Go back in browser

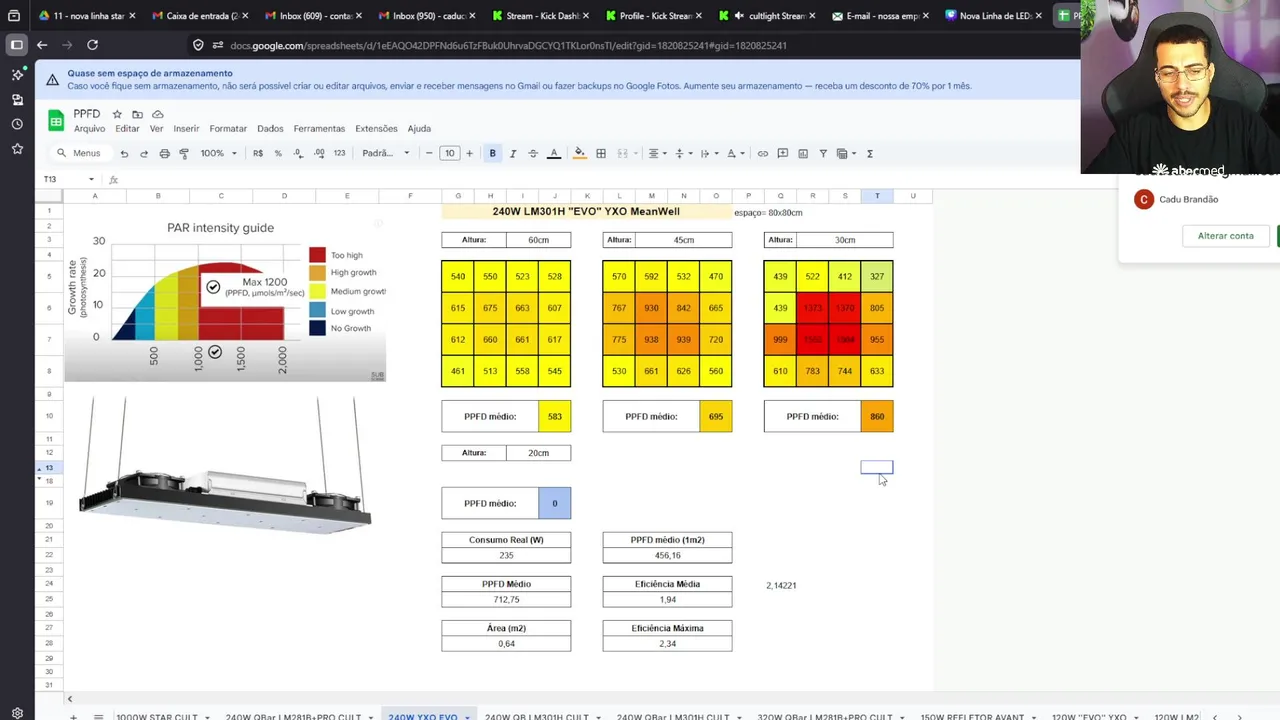pyautogui.click(x=42, y=45)
